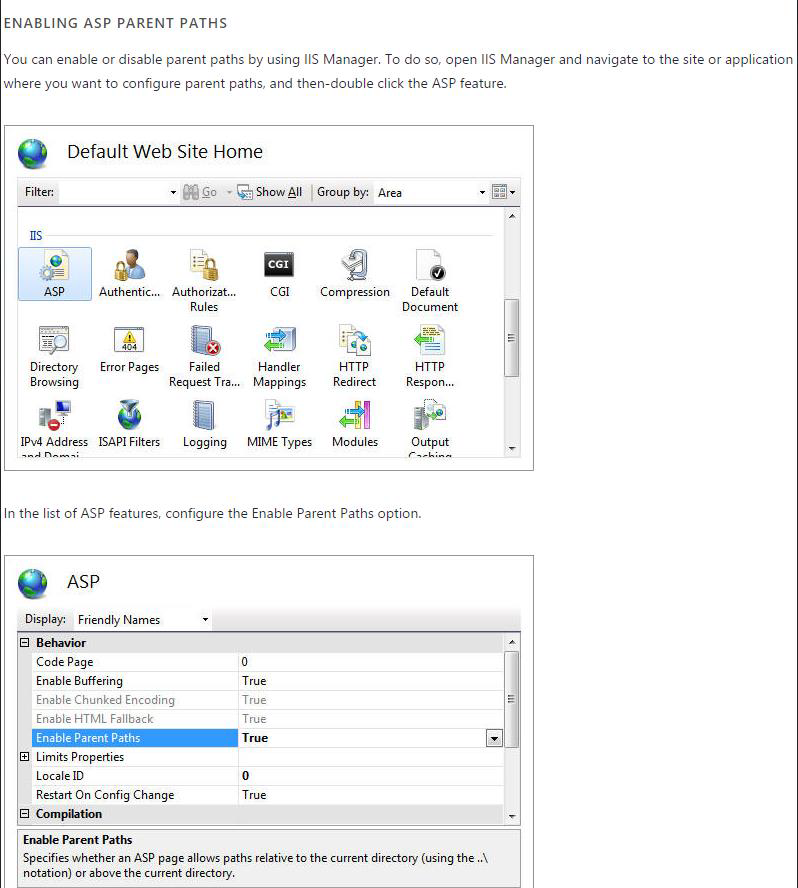Open the Display Friendly Names dropdown
The height and width of the screenshot is (888, 798).
coord(143,620)
